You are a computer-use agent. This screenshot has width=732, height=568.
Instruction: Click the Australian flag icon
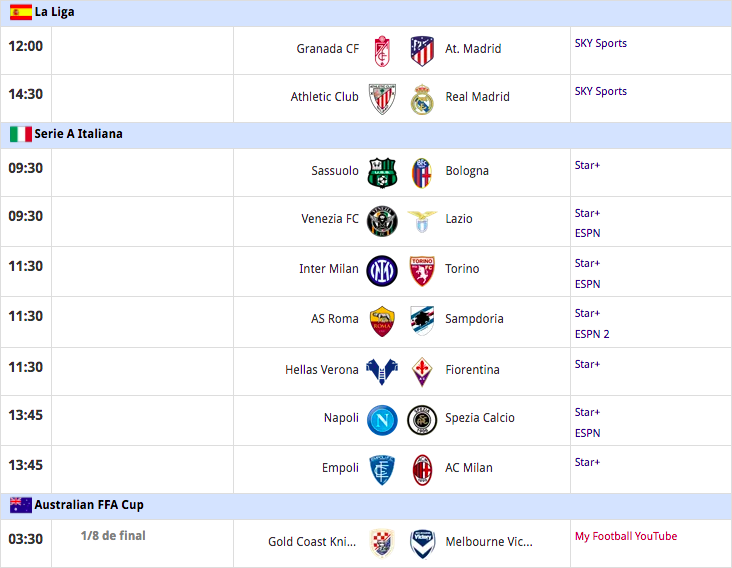coord(21,505)
